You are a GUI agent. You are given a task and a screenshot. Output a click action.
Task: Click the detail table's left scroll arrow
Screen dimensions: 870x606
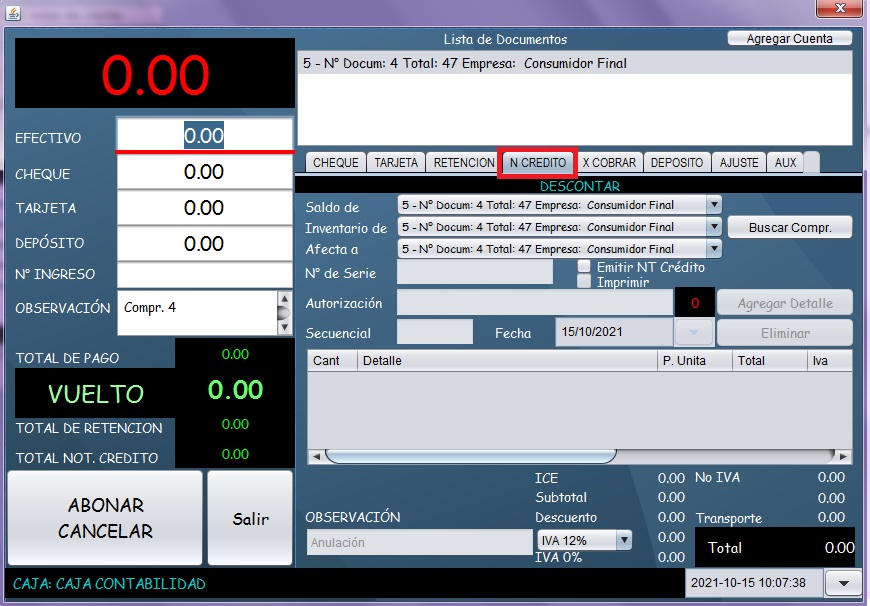click(315, 456)
